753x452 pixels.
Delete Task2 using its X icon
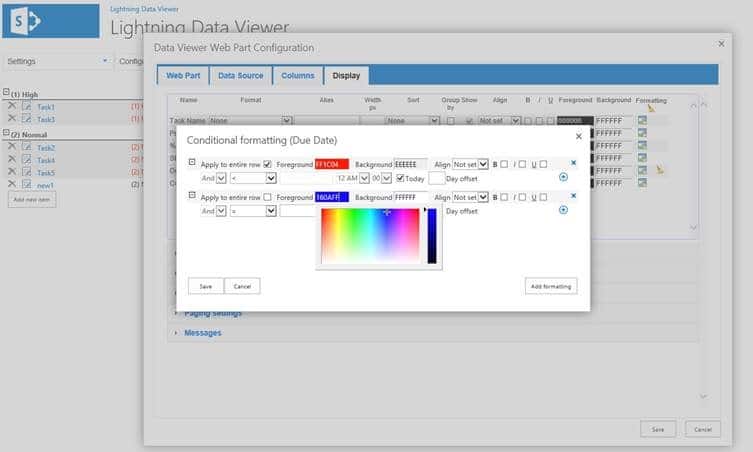pyautogui.click(x=12, y=147)
